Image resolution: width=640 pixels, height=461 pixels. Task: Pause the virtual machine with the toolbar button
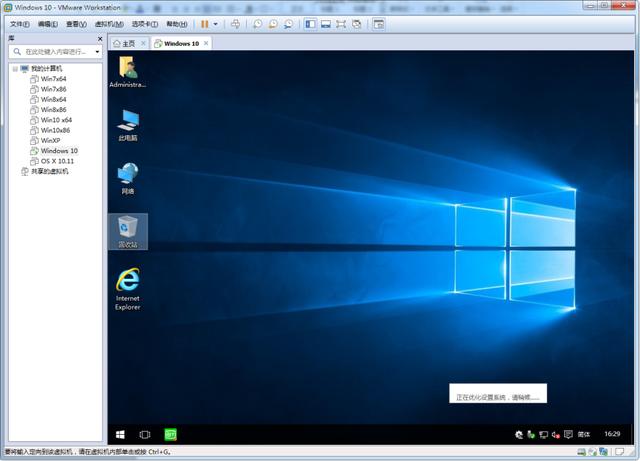click(x=204, y=24)
